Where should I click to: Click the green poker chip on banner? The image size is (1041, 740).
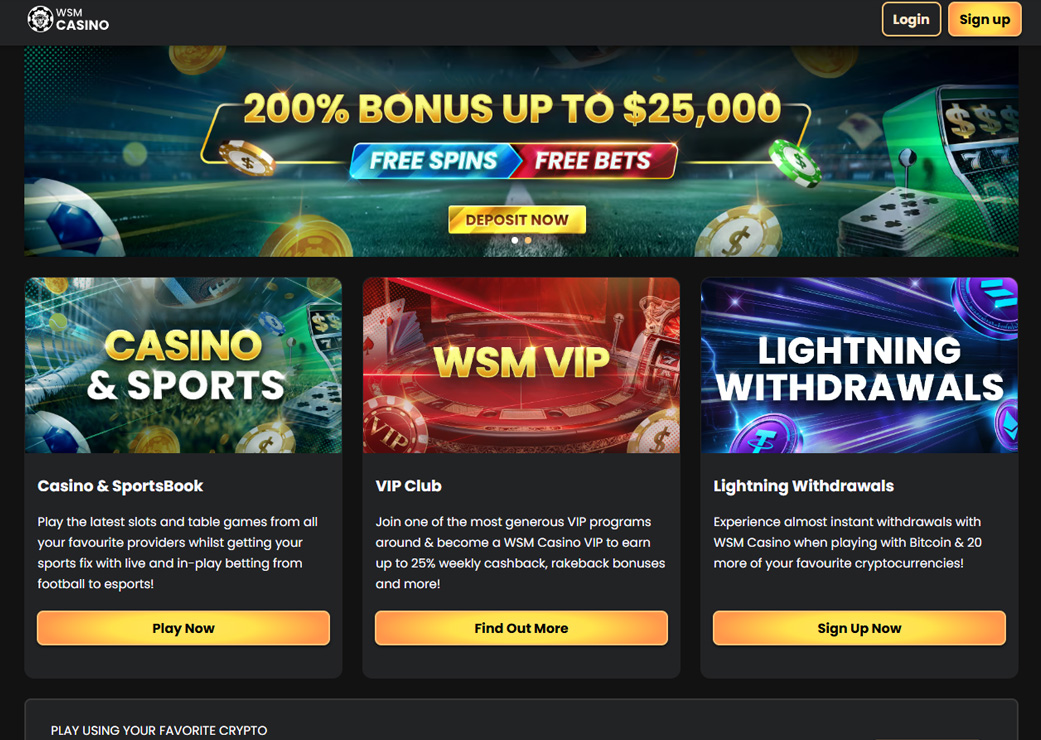click(795, 163)
